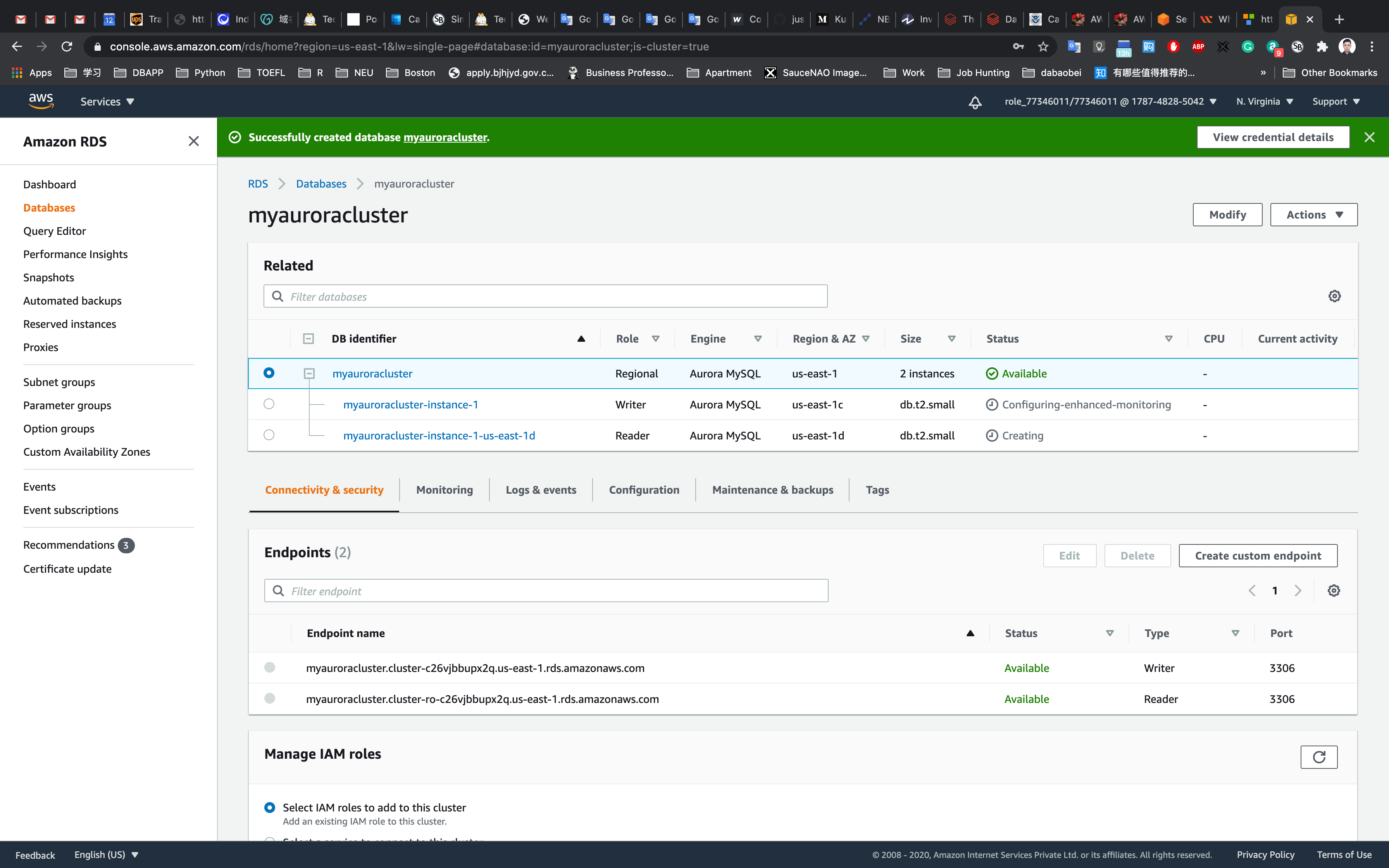The width and height of the screenshot is (1389, 868).
Task: Open the Maintenance & backups tab
Action: tap(772, 490)
